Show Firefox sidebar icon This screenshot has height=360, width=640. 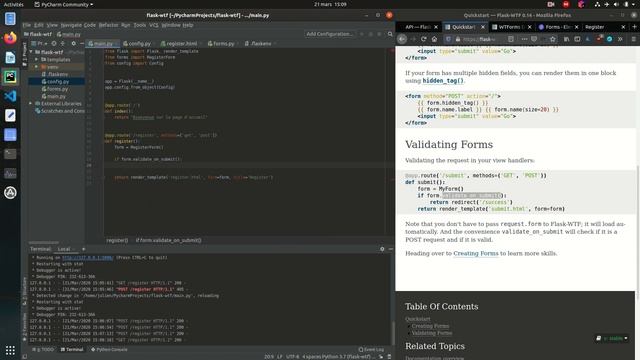(x=577, y=39)
